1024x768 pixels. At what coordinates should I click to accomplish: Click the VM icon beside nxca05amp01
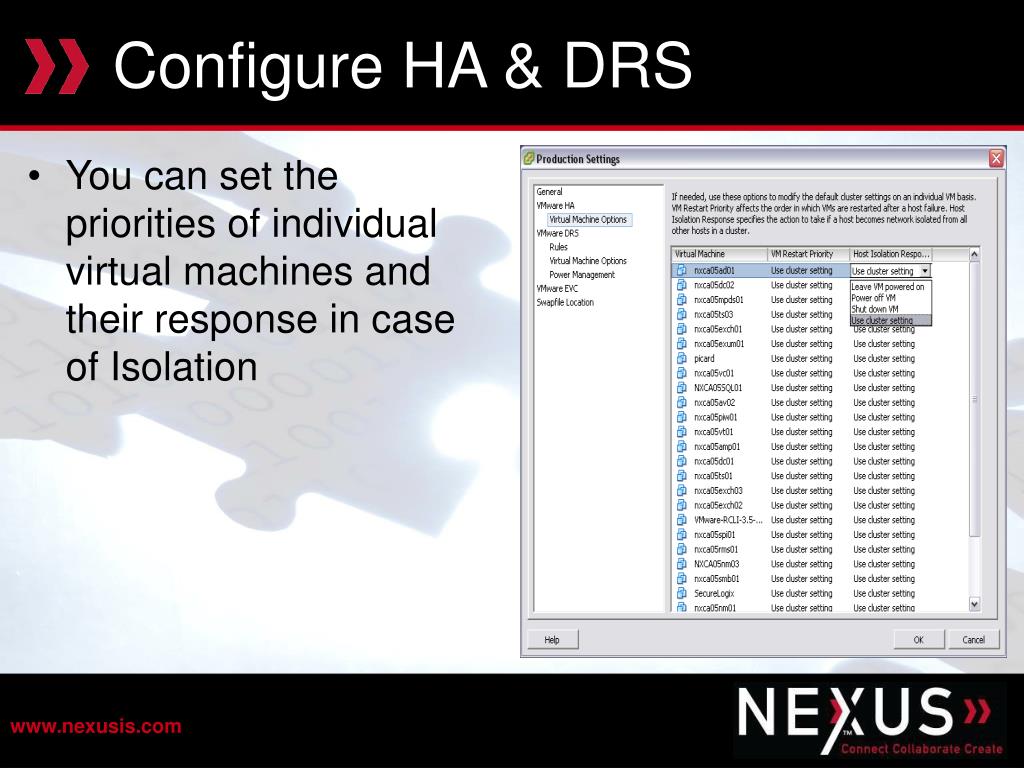pyautogui.click(x=682, y=447)
